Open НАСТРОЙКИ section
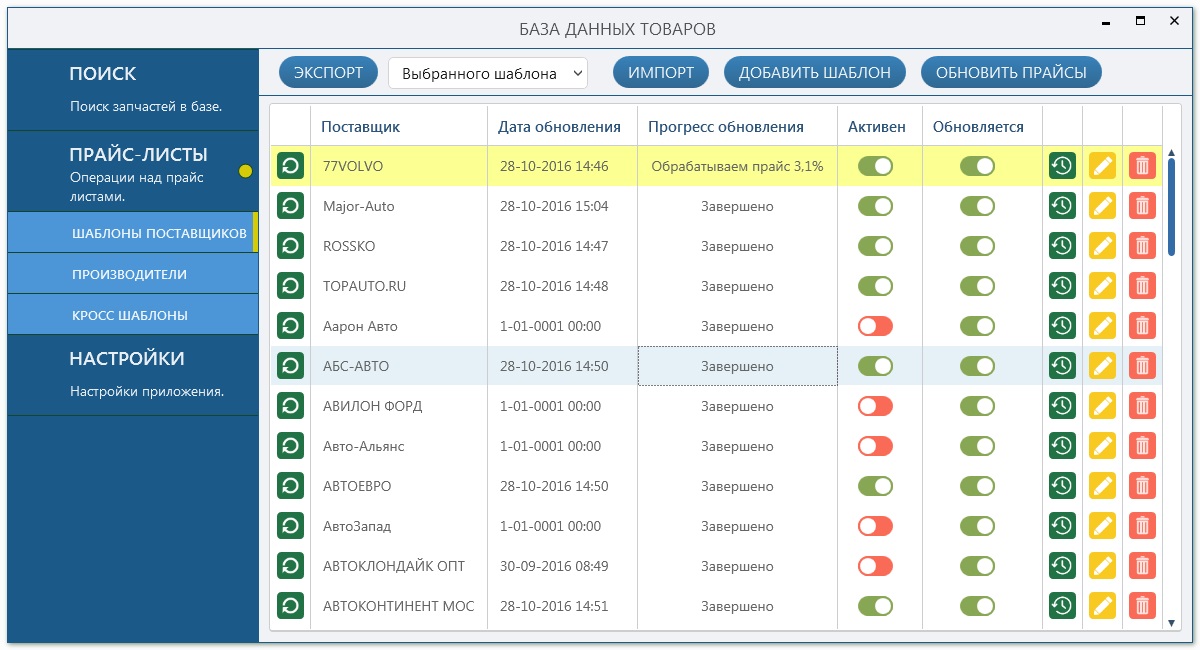The width and height of the screenshot is (1200, 650). [133, 375]
